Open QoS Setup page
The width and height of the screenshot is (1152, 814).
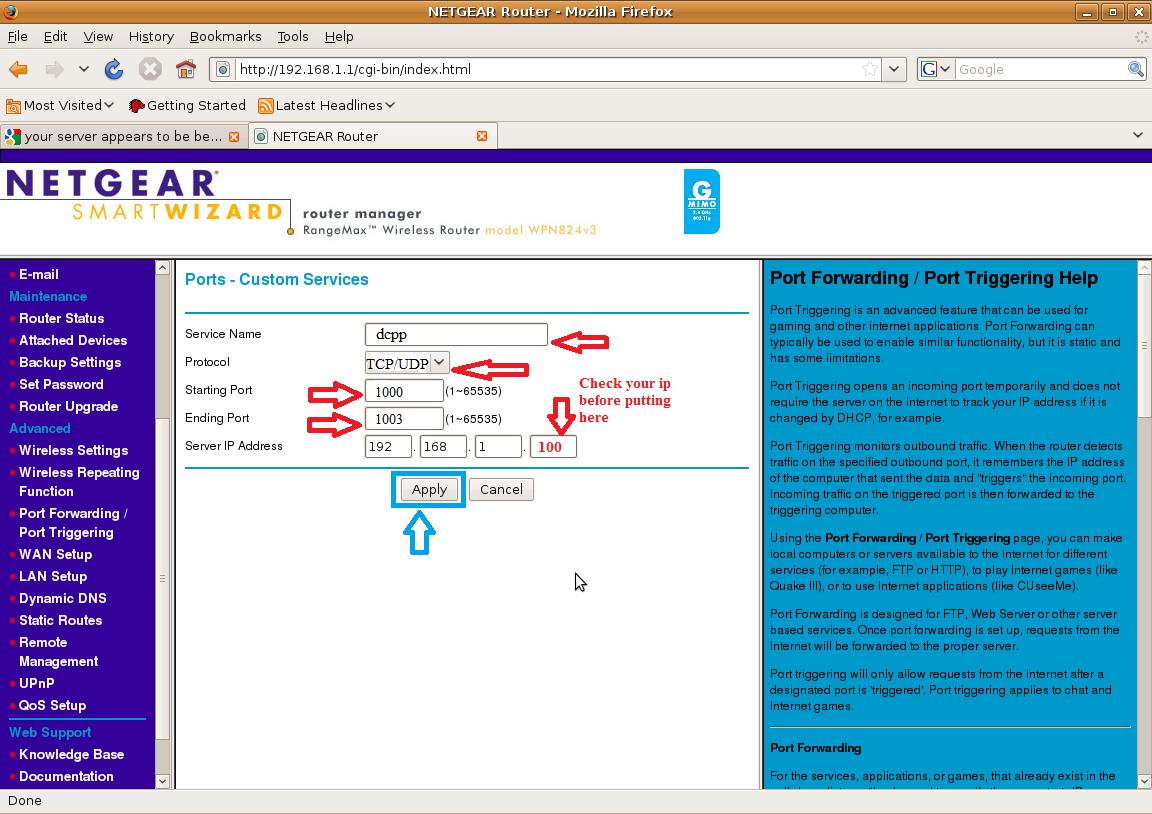click(52, 705)
